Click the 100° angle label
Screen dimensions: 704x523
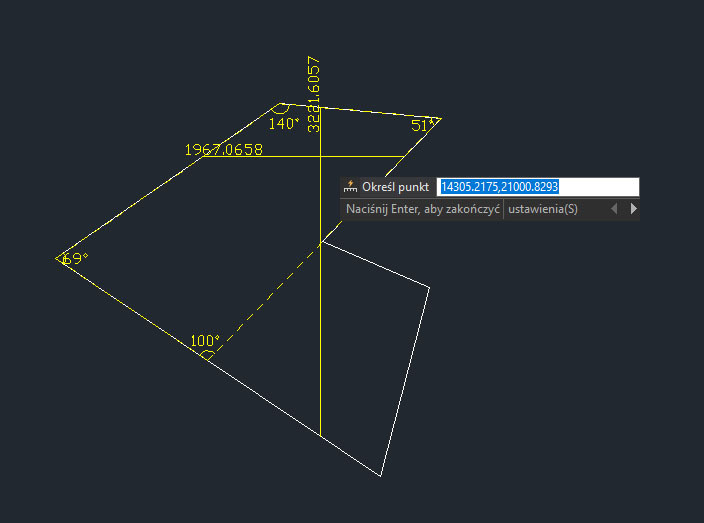click(x=204, y=341)
